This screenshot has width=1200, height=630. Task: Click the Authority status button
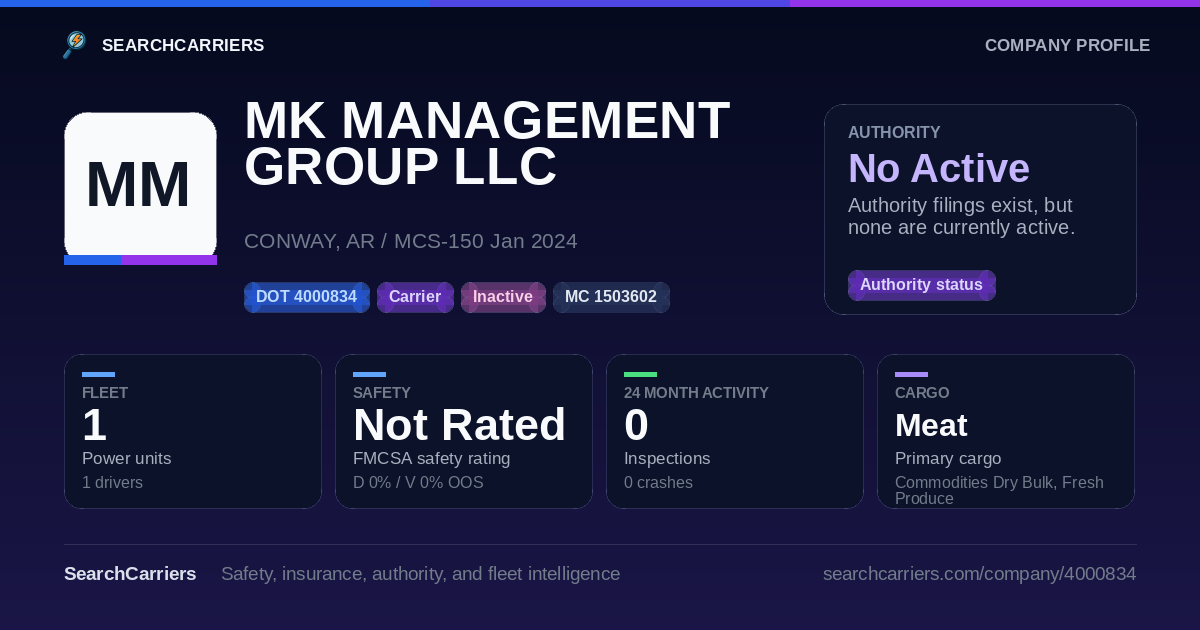tap(921, 285)
